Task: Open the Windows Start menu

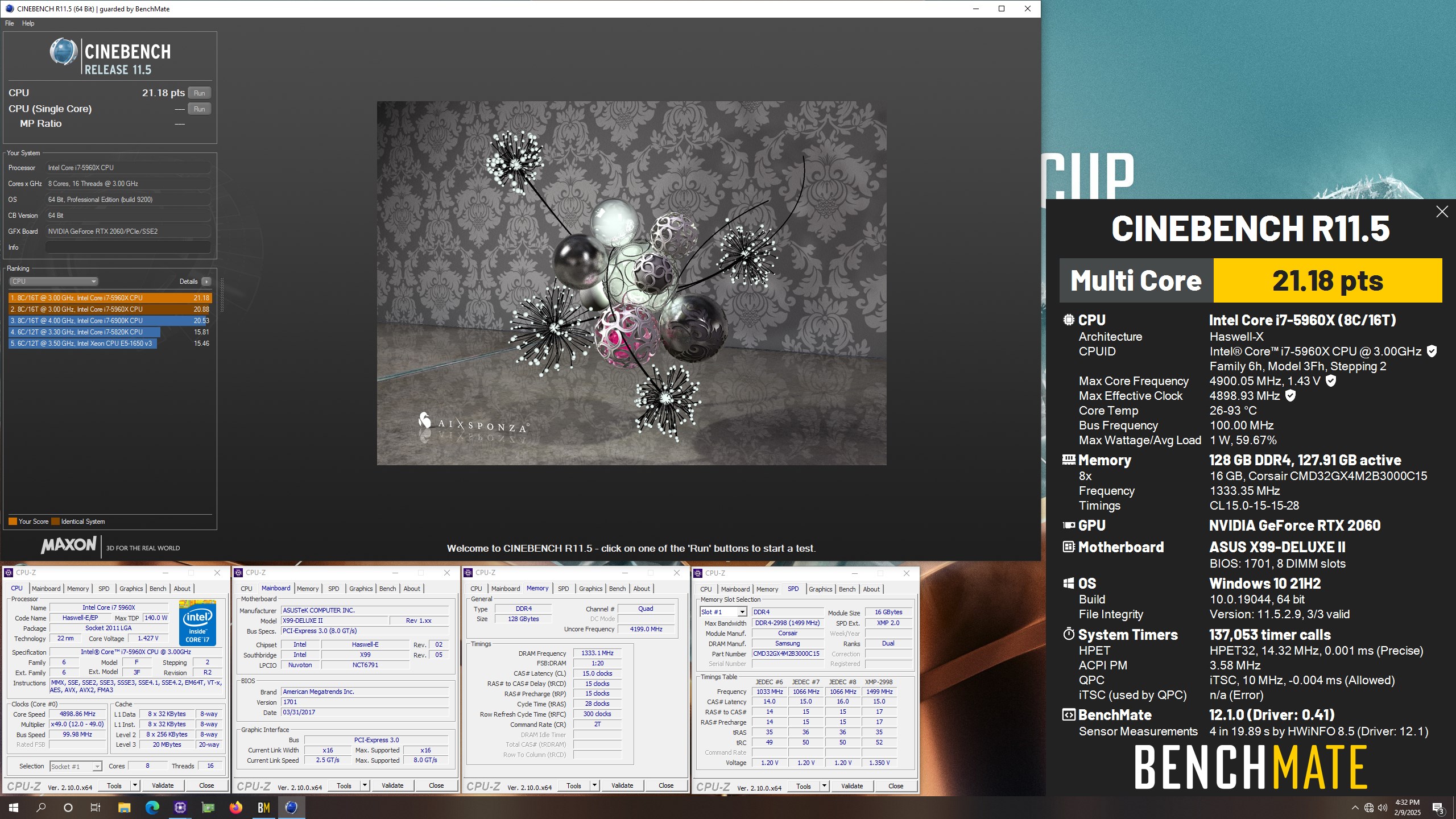Action: coord(14,807)
